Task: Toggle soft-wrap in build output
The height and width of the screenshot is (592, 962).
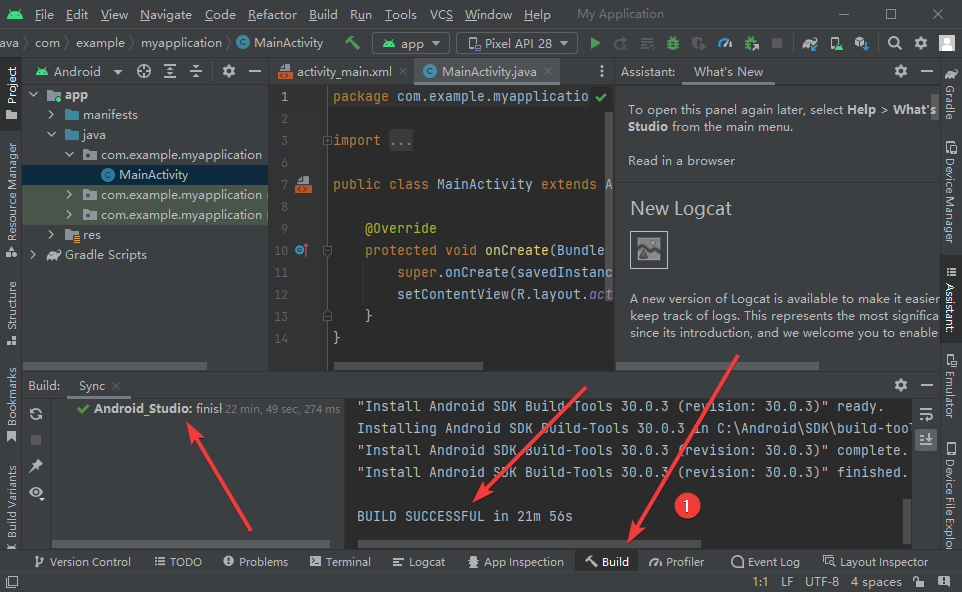Action: point(926,414)
